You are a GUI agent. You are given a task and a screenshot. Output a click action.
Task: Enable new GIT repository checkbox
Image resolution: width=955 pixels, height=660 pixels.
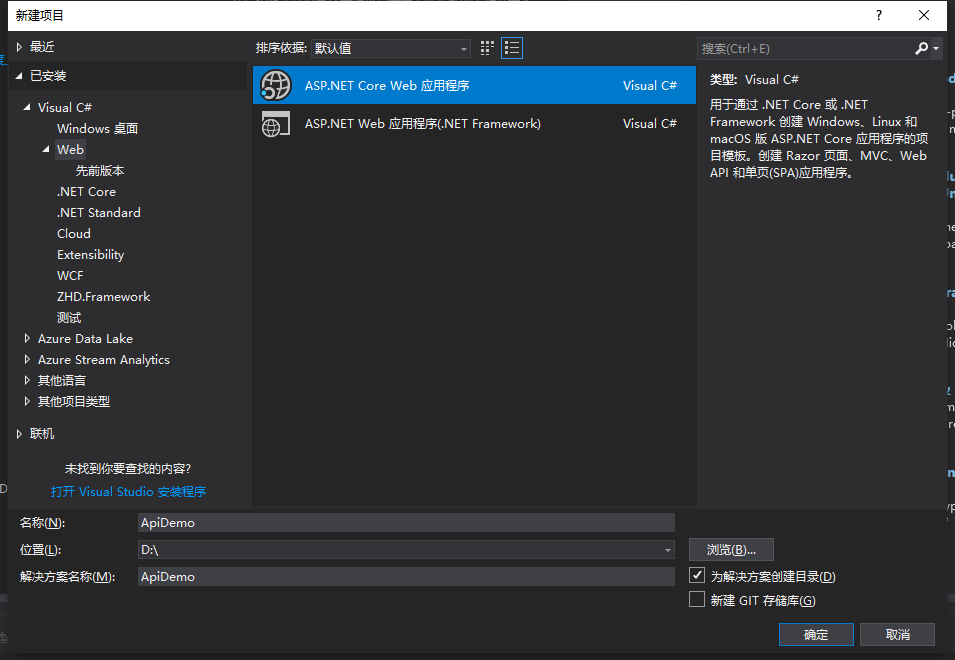697,599
